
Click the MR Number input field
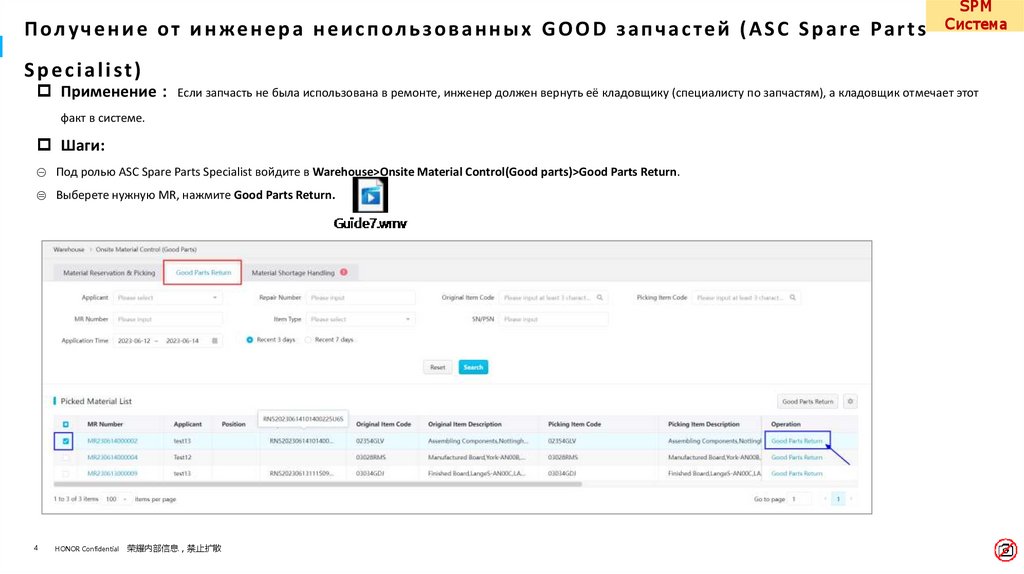[x=167, y=319]
